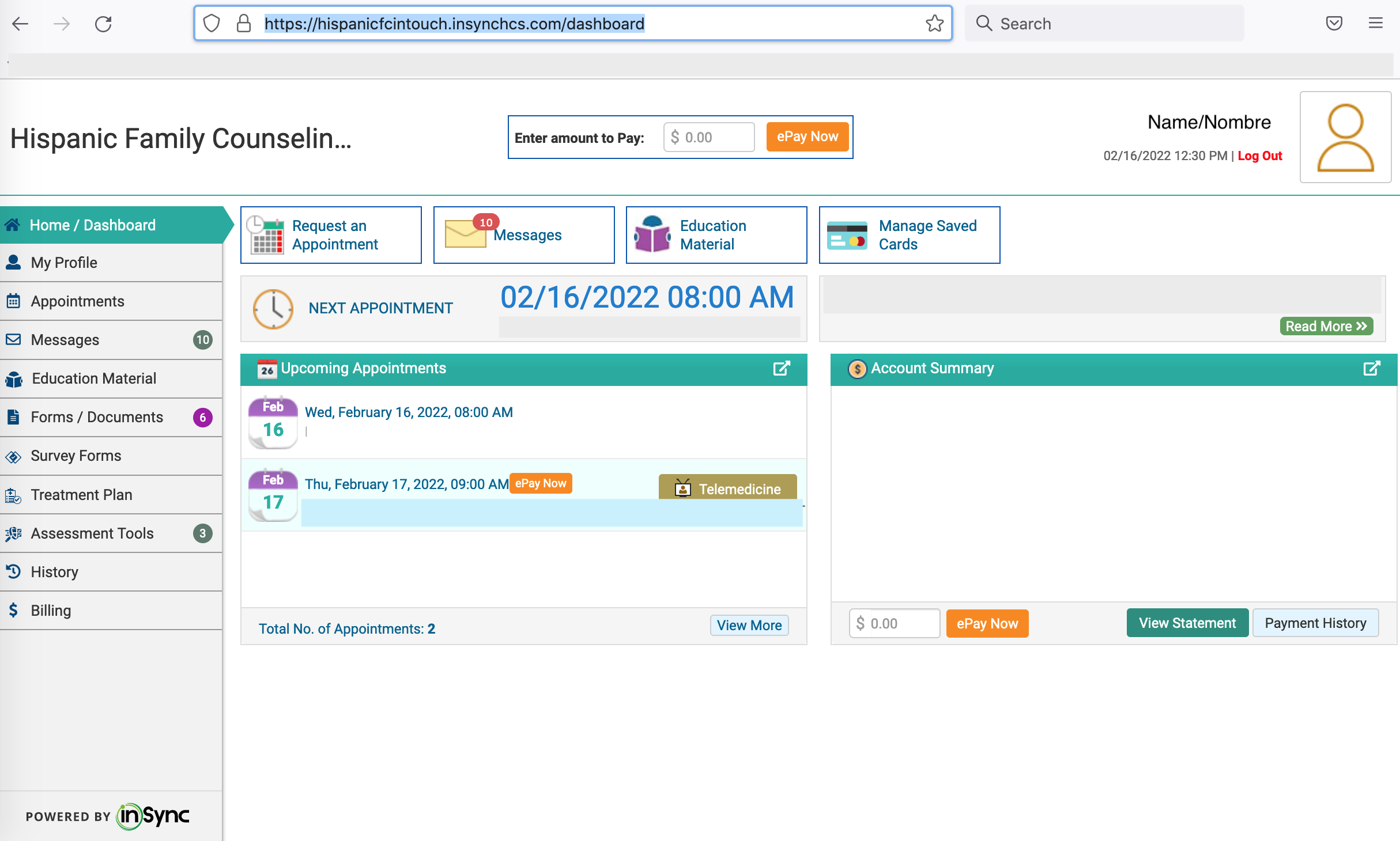1400x841 pixels.
Task: Expand Account Summary with the pop-out icon
Action: click(1371, 369)
